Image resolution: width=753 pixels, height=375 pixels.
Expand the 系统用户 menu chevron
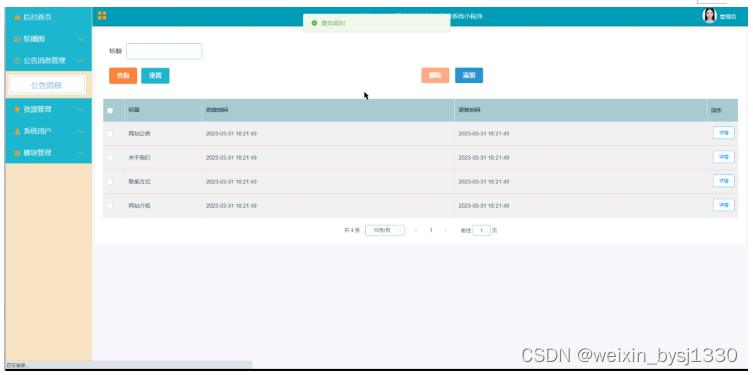(x=81, y=131)
